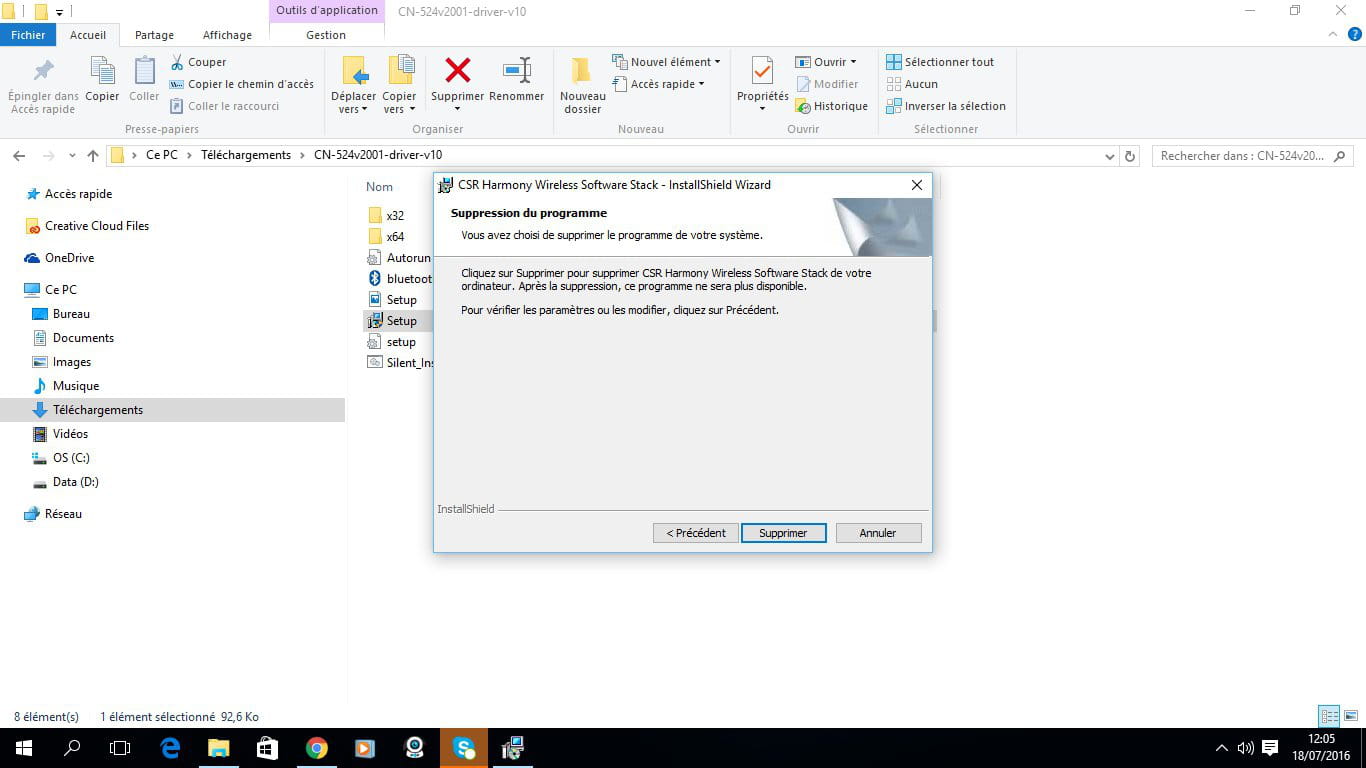This screenshot has height=768, width=1366.
Task: Click Ce PC in address bar
Action: coord(162,155)
